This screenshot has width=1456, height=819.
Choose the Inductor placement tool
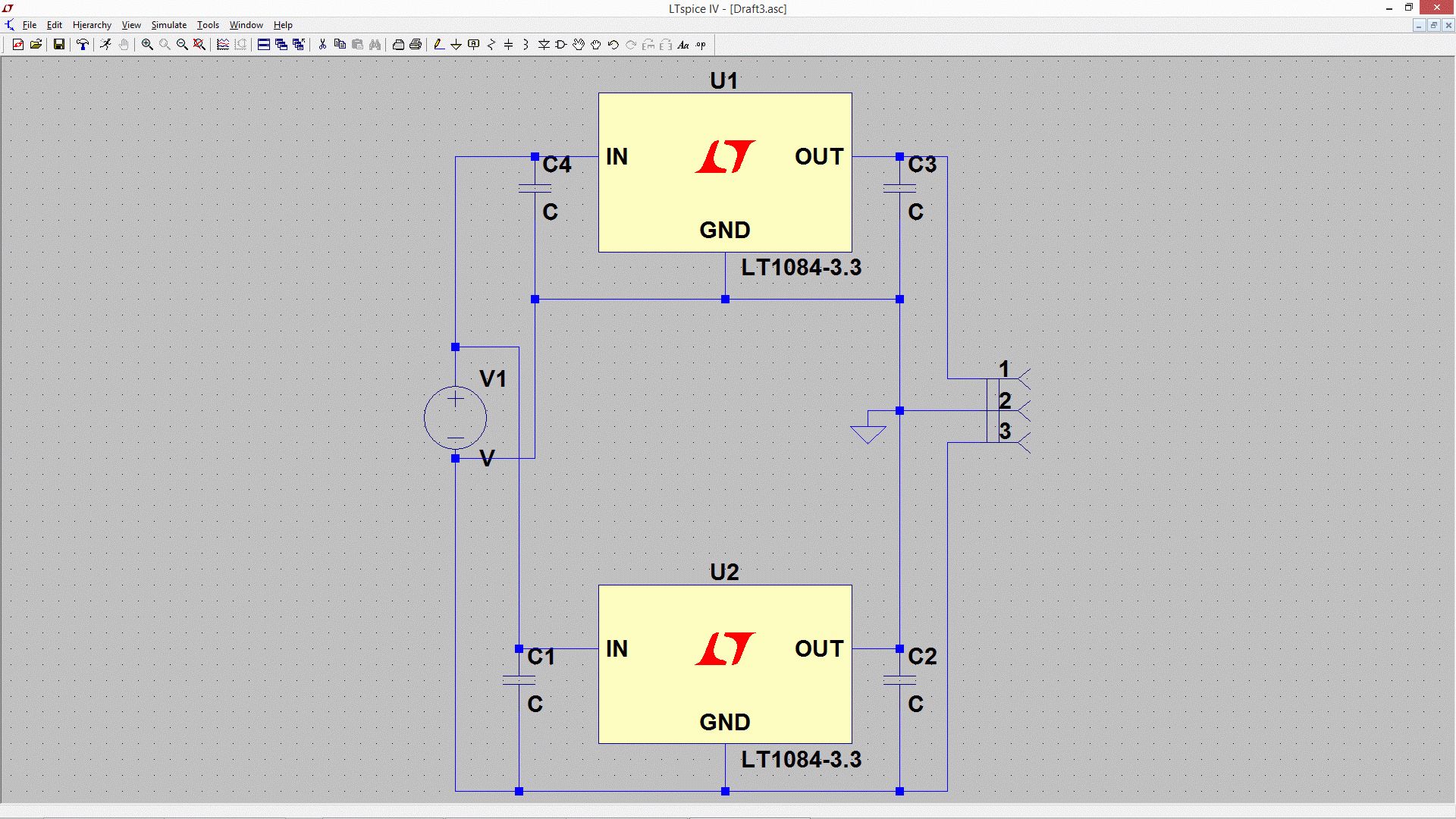pos(526,45)
